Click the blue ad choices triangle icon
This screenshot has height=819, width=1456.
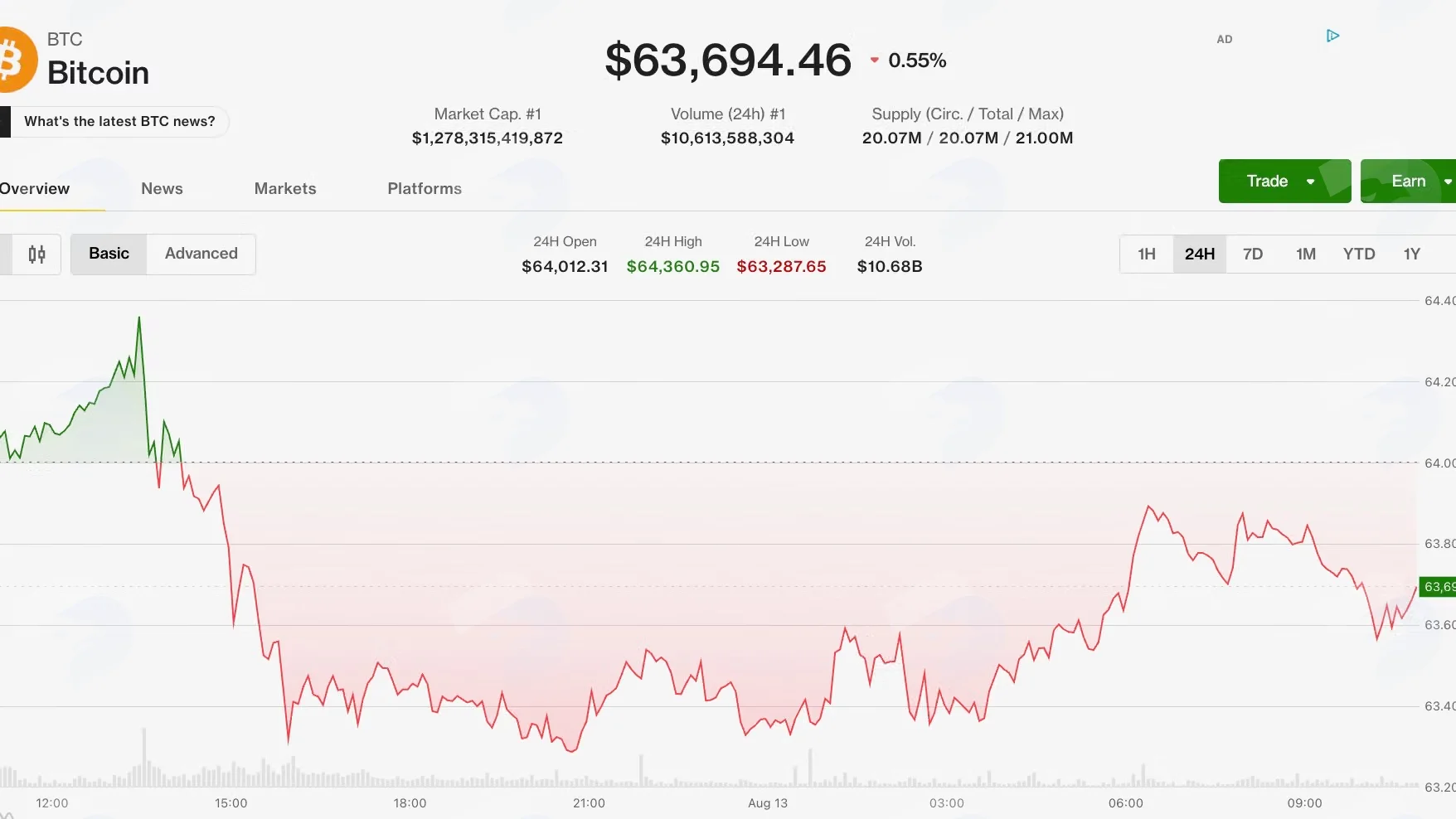coord(1332,36)
